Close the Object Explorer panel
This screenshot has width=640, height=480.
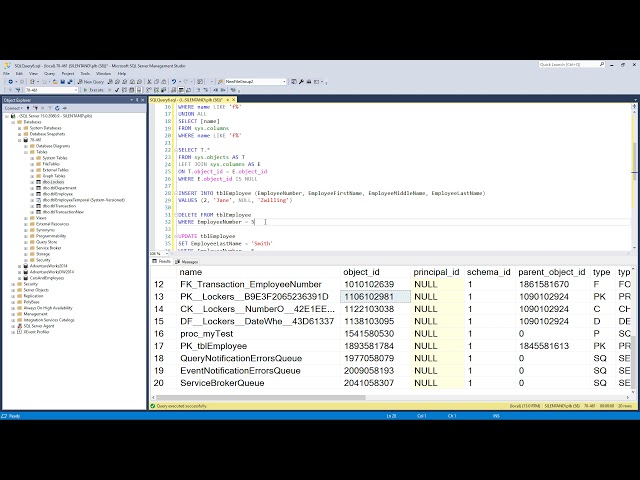142,100
